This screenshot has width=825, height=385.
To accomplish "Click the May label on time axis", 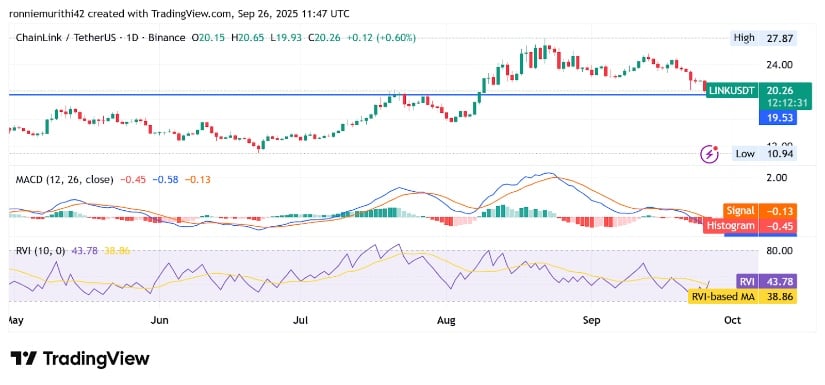I will (x=15, y=320).
